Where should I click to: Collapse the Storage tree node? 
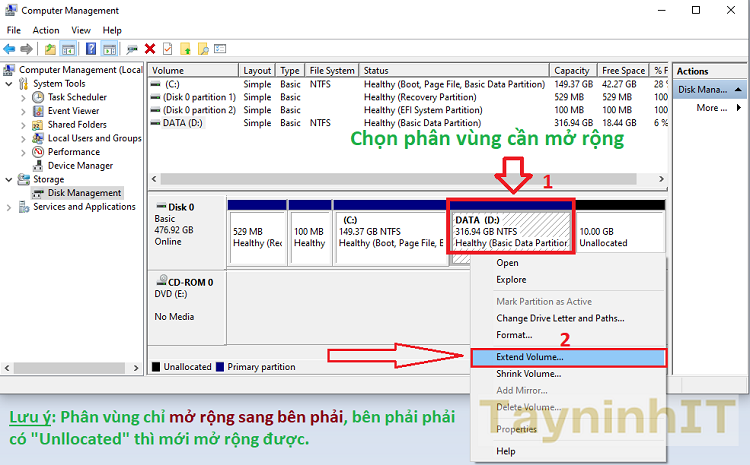coord(10,180)
